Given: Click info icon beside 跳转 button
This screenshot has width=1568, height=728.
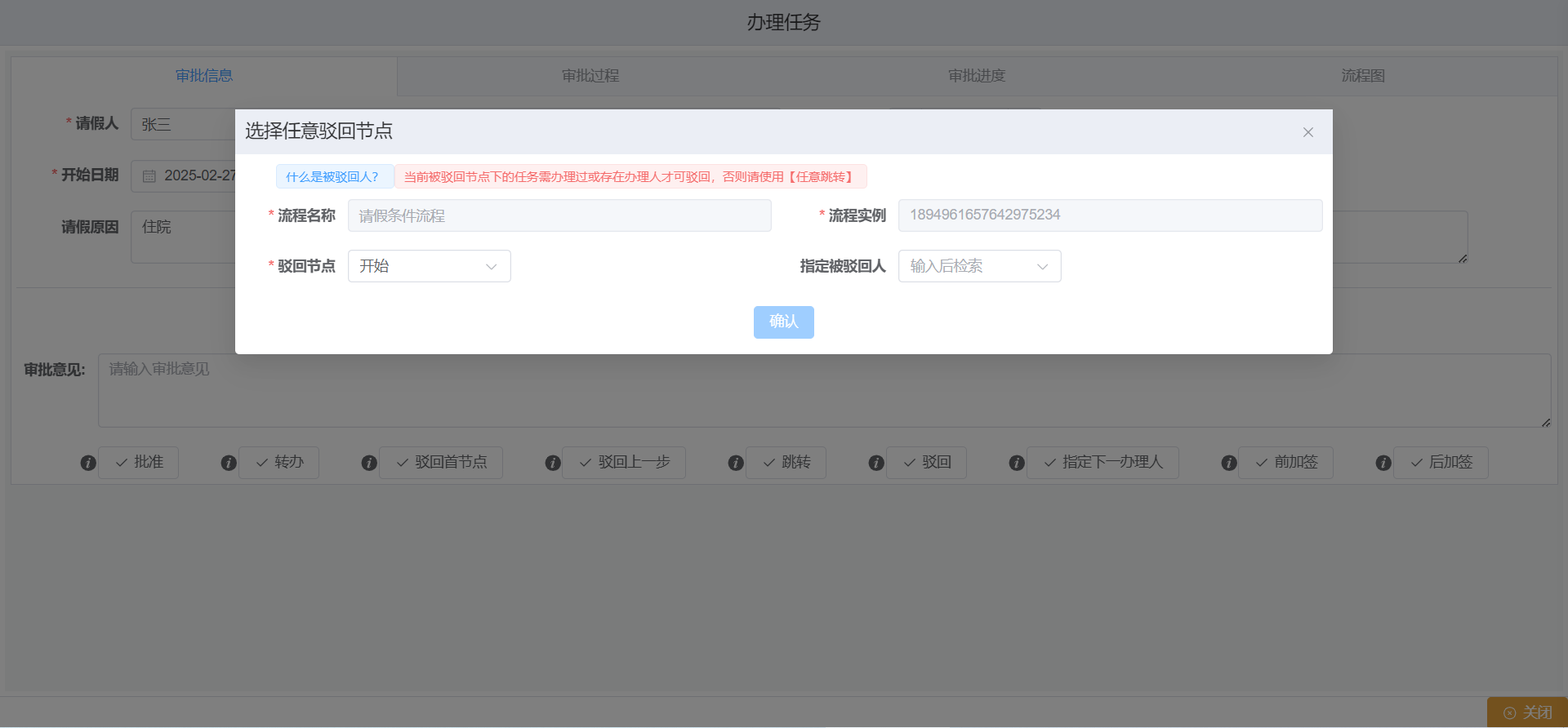Looking at the screenshot, I should (736, 463).
